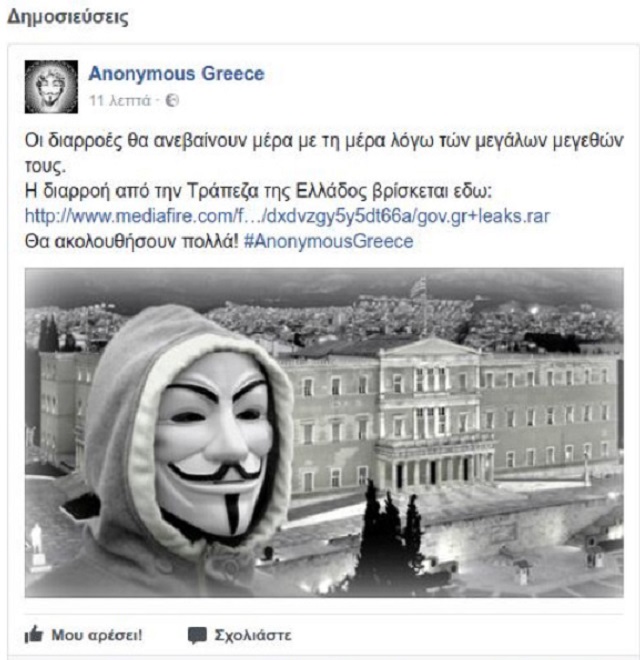
Task: Click the thumbs-up Like icon
Action: (34, 634)
